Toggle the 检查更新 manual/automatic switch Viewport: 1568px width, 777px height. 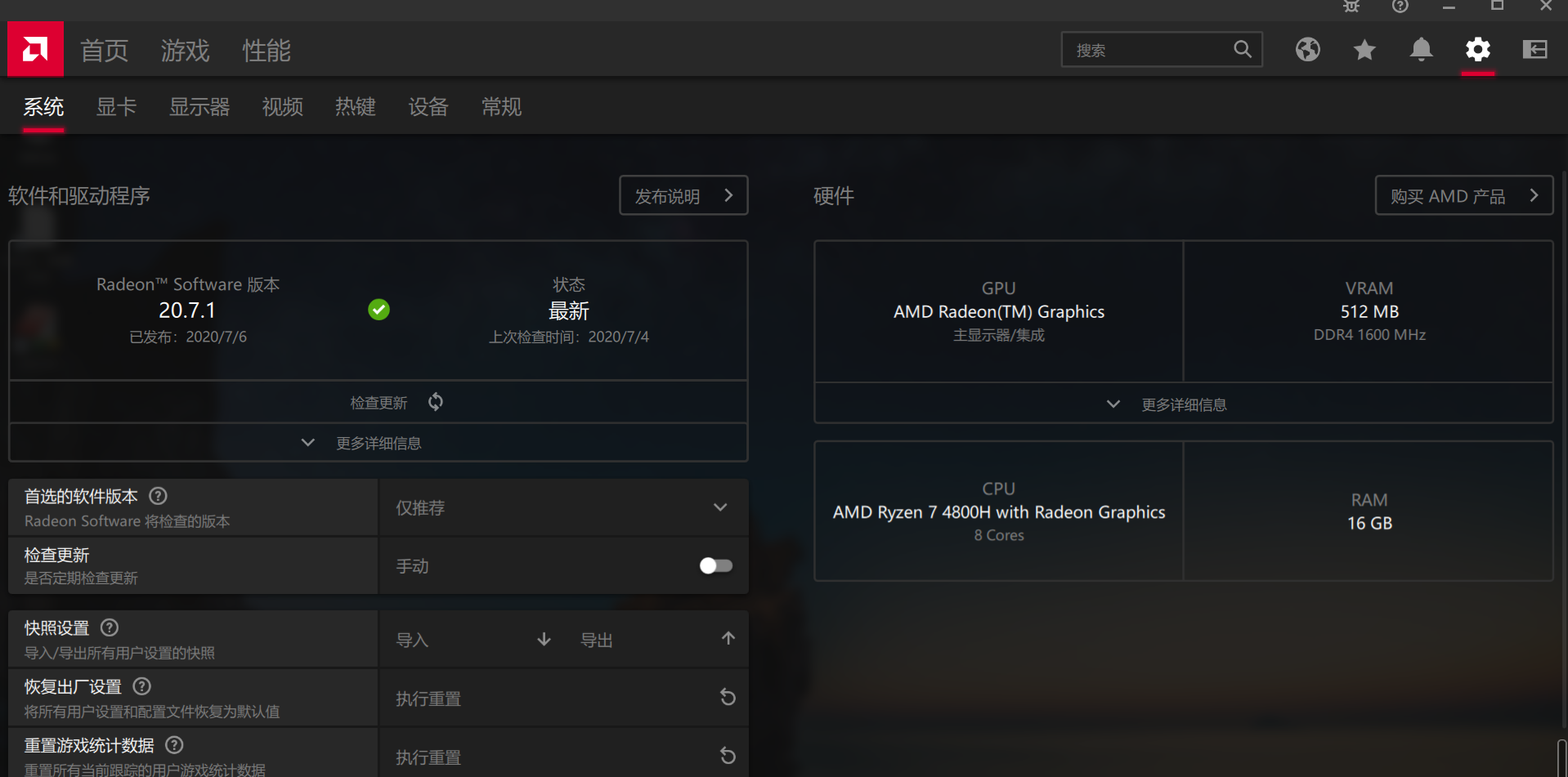click(716, 565)
